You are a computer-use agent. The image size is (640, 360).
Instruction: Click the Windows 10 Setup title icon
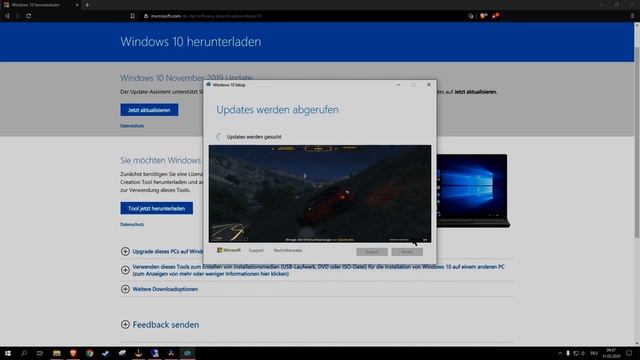click(x=209, y=84)
